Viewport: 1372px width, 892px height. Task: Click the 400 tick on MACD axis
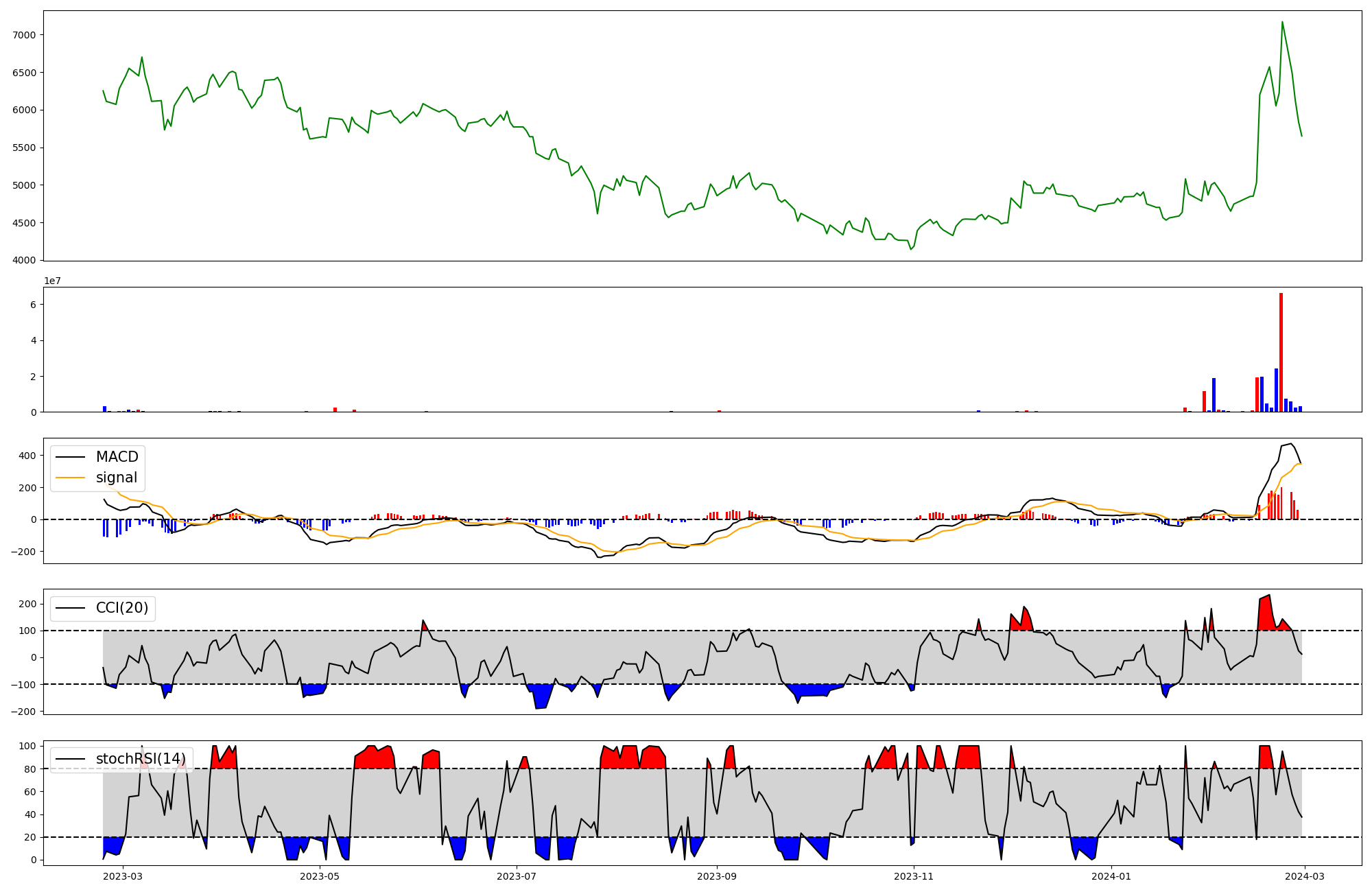click(27, 456)
